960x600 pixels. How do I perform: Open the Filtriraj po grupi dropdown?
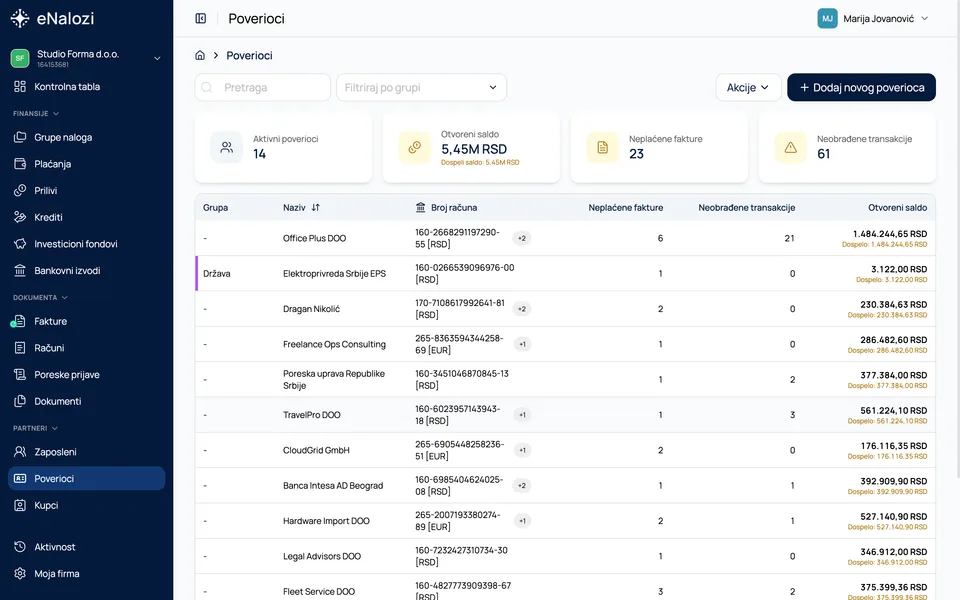[x=421, y=88]
